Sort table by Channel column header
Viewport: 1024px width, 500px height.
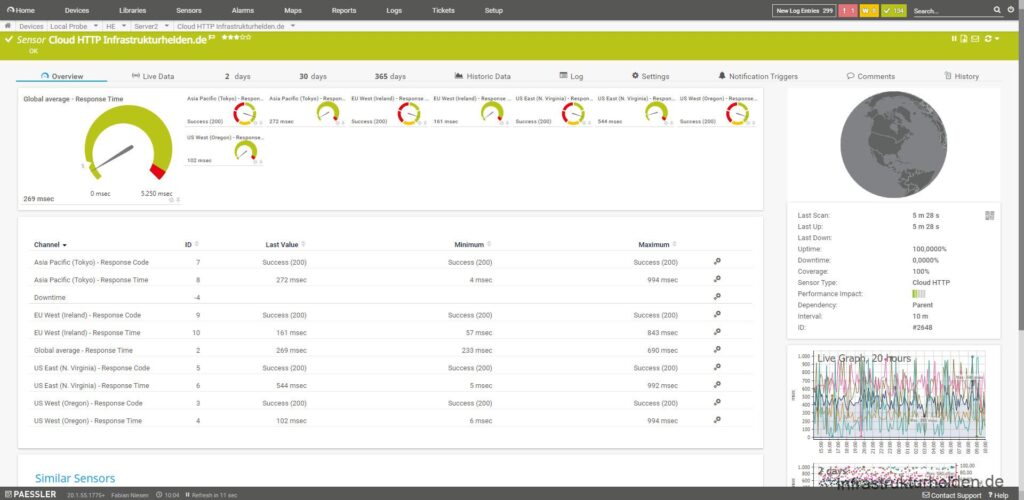50,244
